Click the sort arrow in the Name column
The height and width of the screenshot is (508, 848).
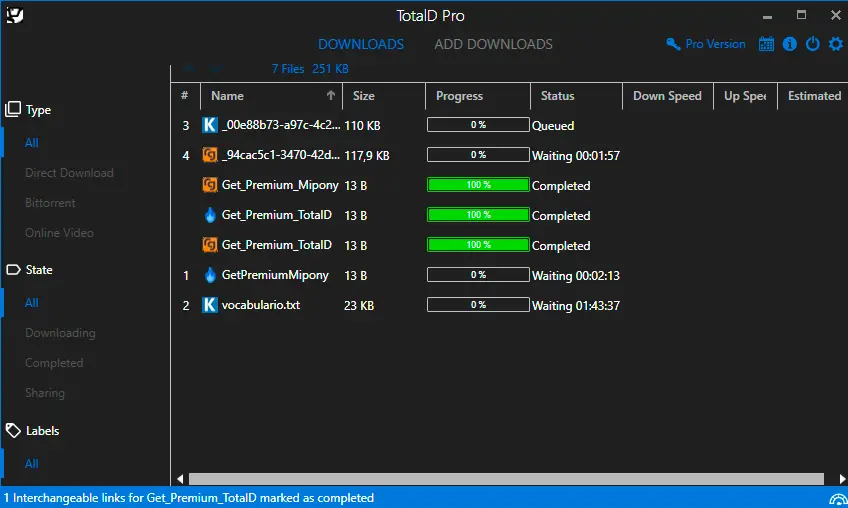pos(330,95)
